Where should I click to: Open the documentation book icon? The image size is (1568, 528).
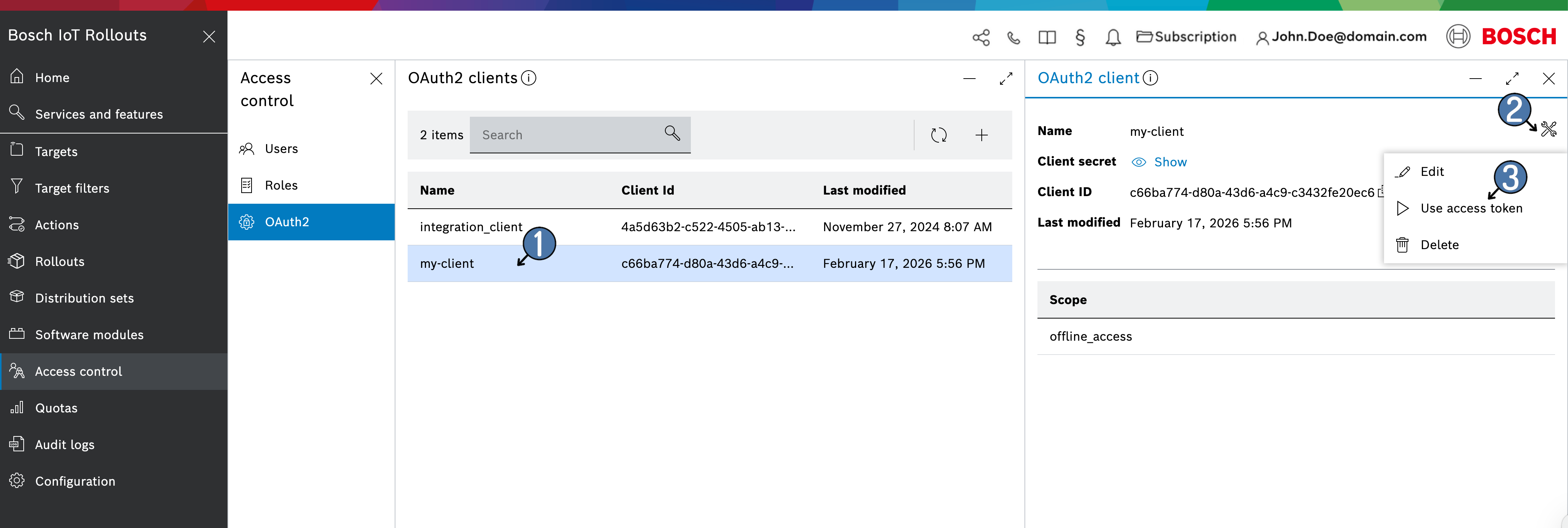[x=1047, y=37]
